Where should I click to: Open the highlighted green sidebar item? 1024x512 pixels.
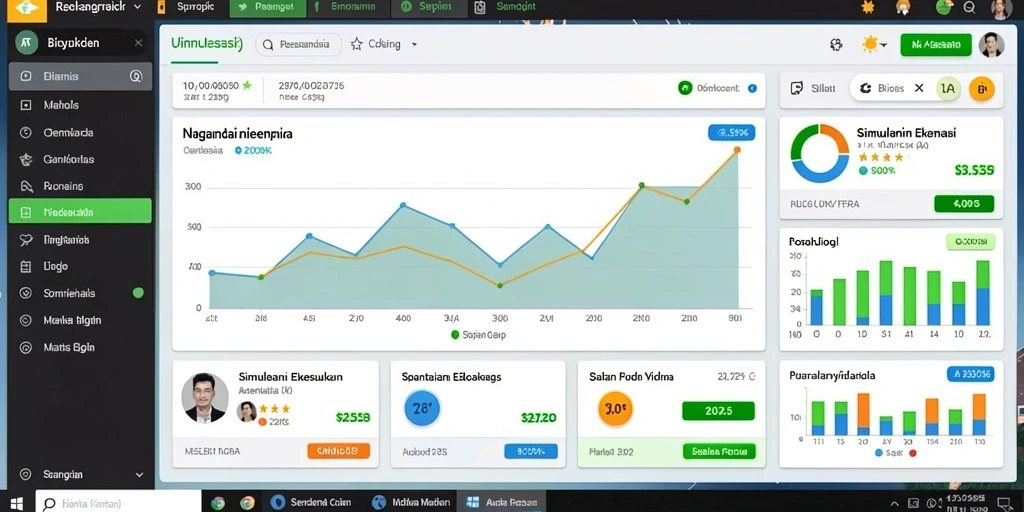[x=80, y=212]
